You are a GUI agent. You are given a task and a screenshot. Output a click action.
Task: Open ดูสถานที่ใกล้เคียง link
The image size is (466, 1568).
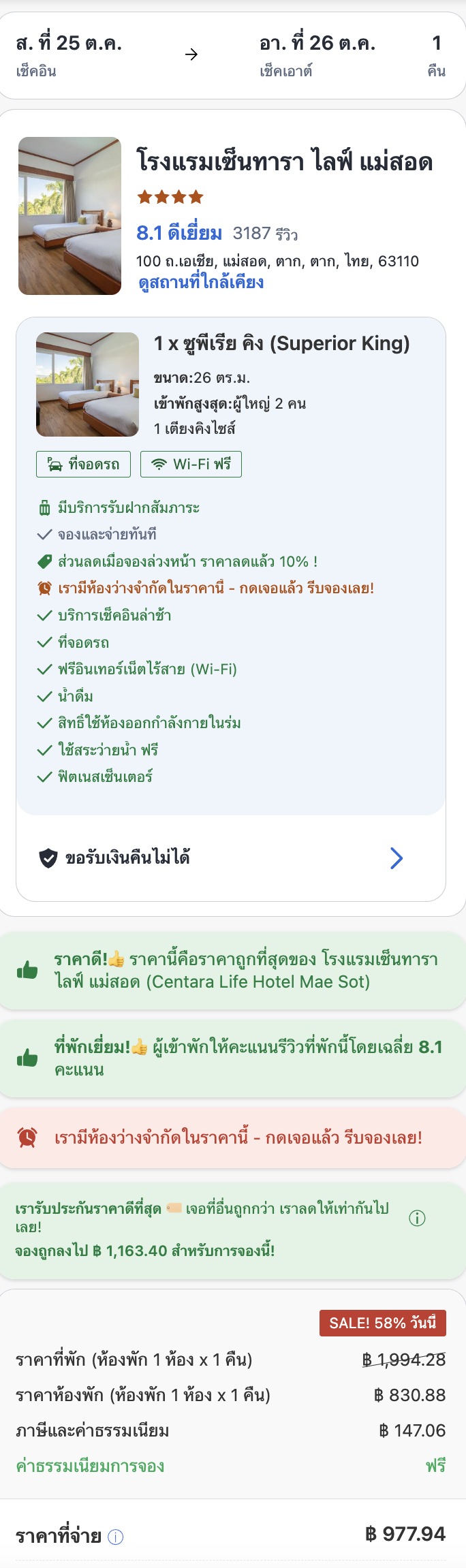(x=201, y=283)
